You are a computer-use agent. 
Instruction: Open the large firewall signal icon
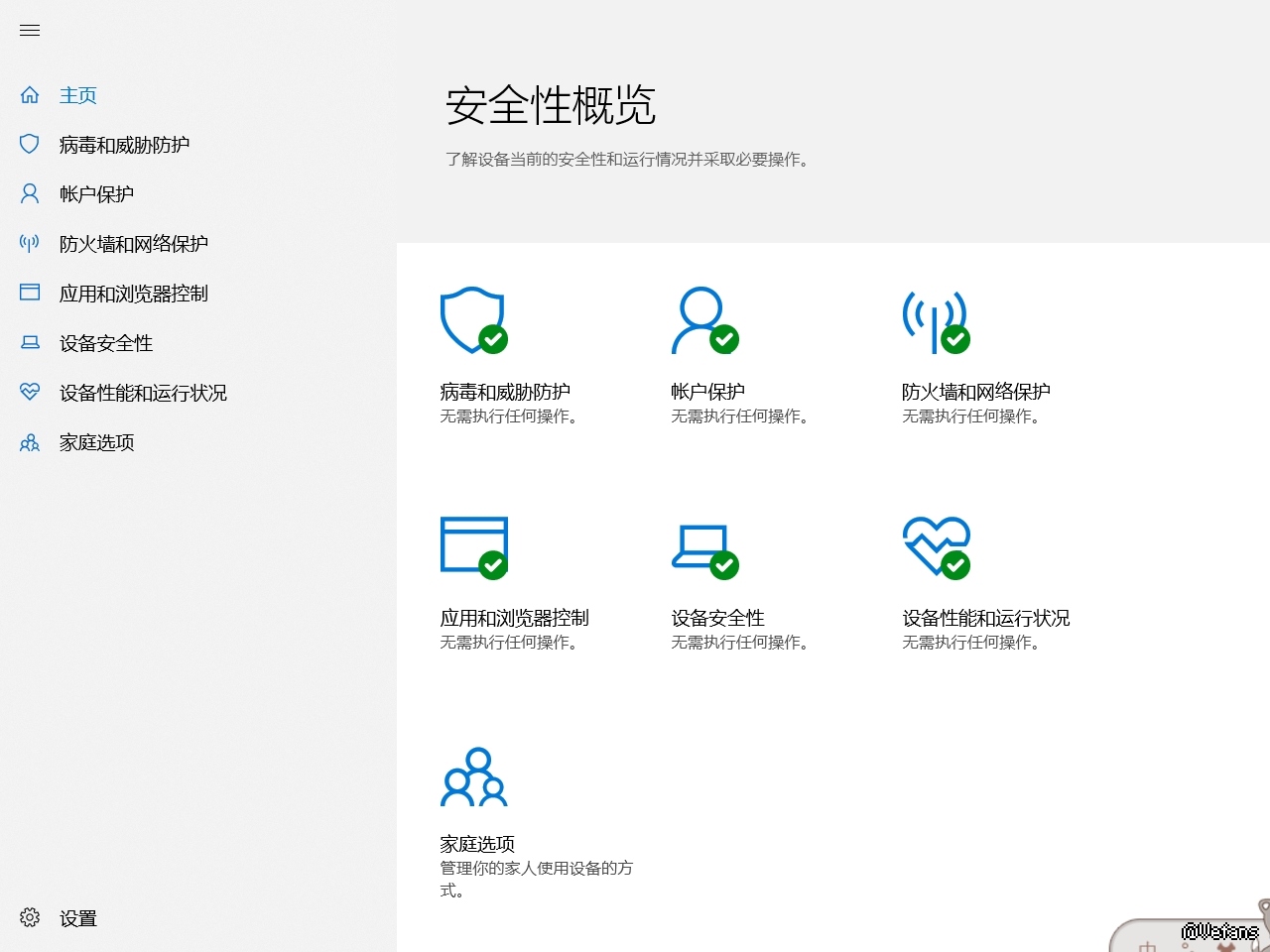coord(936,322)
